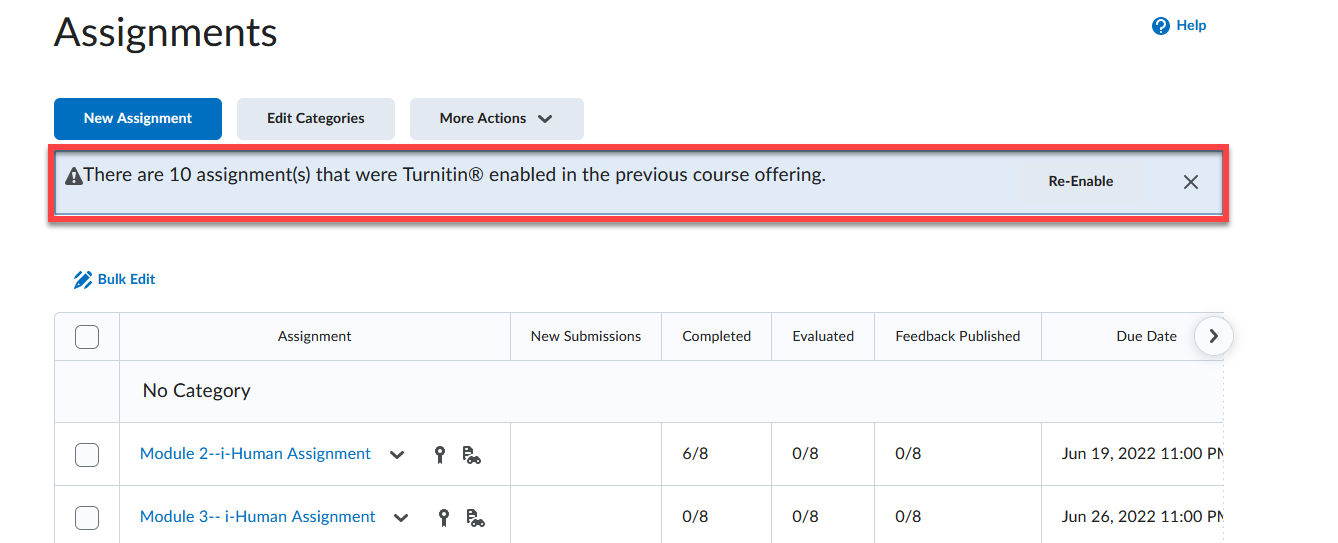1338x543 pixels.
Task: Click the Bulk Edit pencil icon
Action: tap(83, 280)
